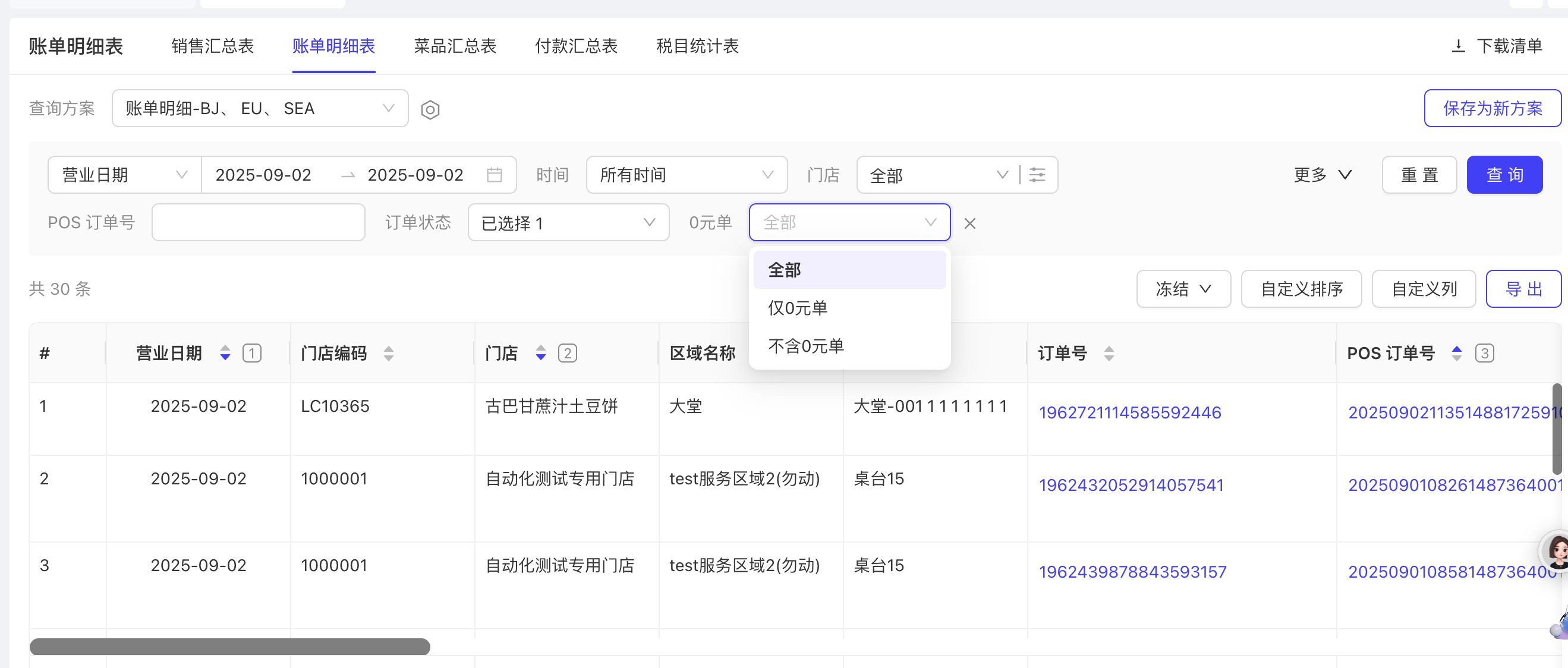This screenshot has height=668, width=1568.
Task: Open order link 1962721114585592446
Action: [x=1130, y=413]
